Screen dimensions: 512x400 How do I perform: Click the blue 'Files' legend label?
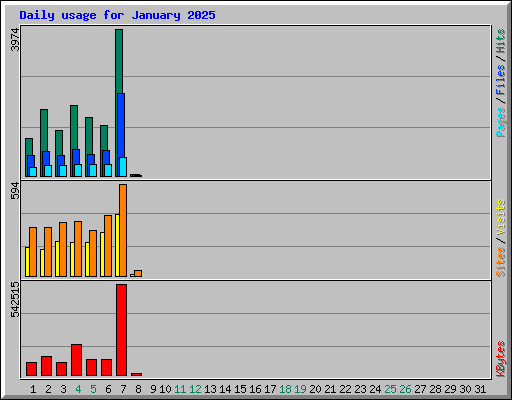tap(501, 80)
